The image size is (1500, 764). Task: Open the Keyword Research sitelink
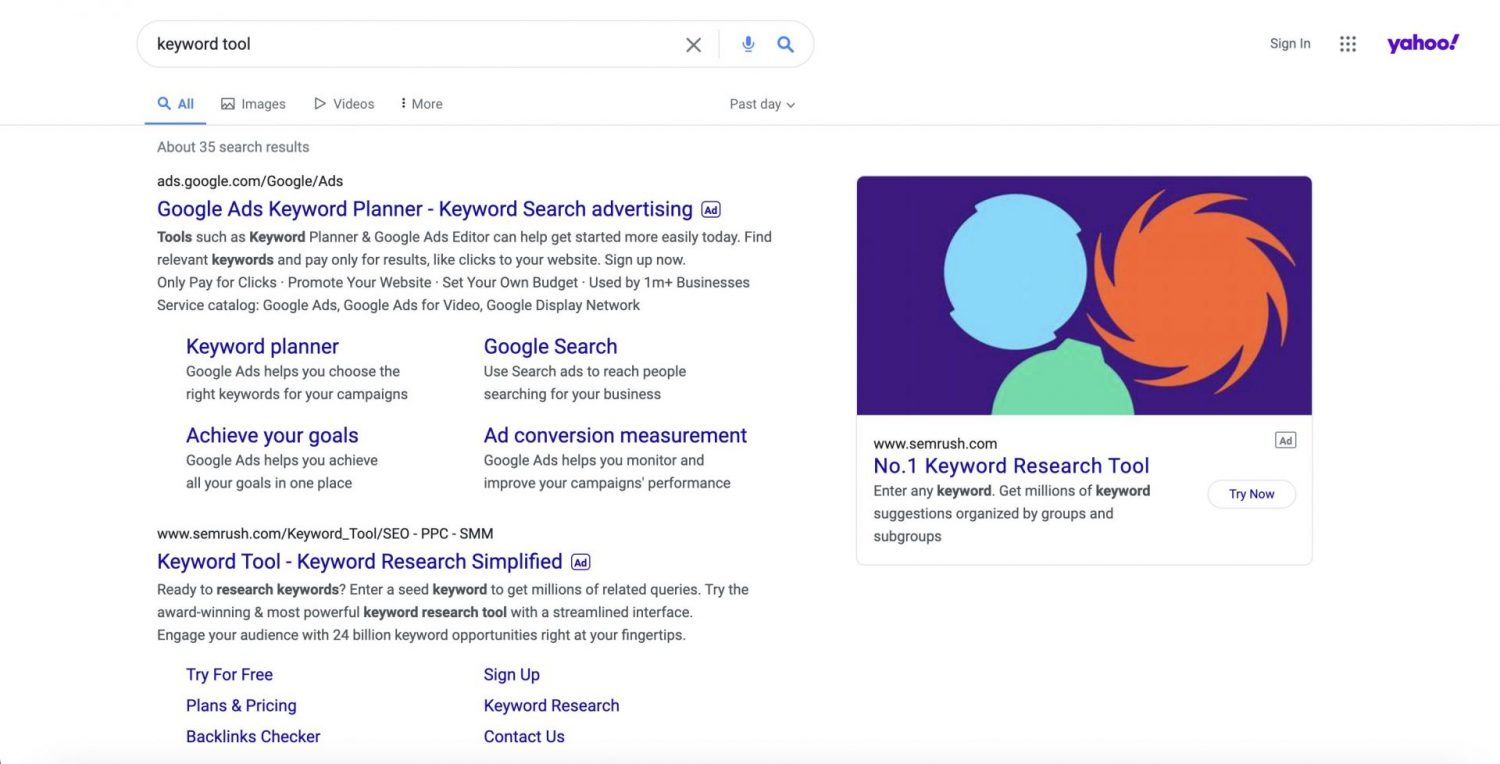(x=552, y=706)
